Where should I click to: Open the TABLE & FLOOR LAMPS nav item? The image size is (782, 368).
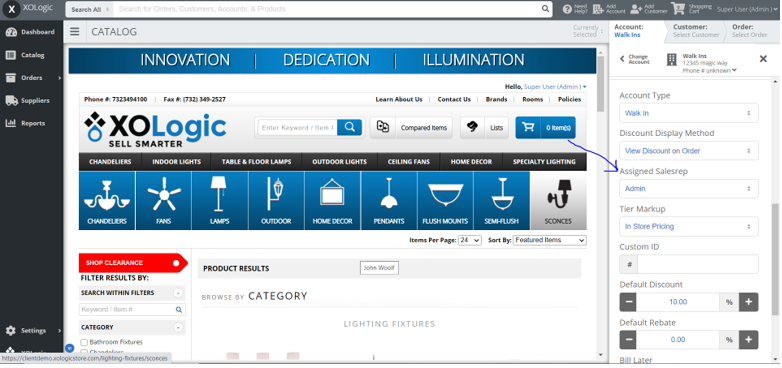[x=256, y=162]
